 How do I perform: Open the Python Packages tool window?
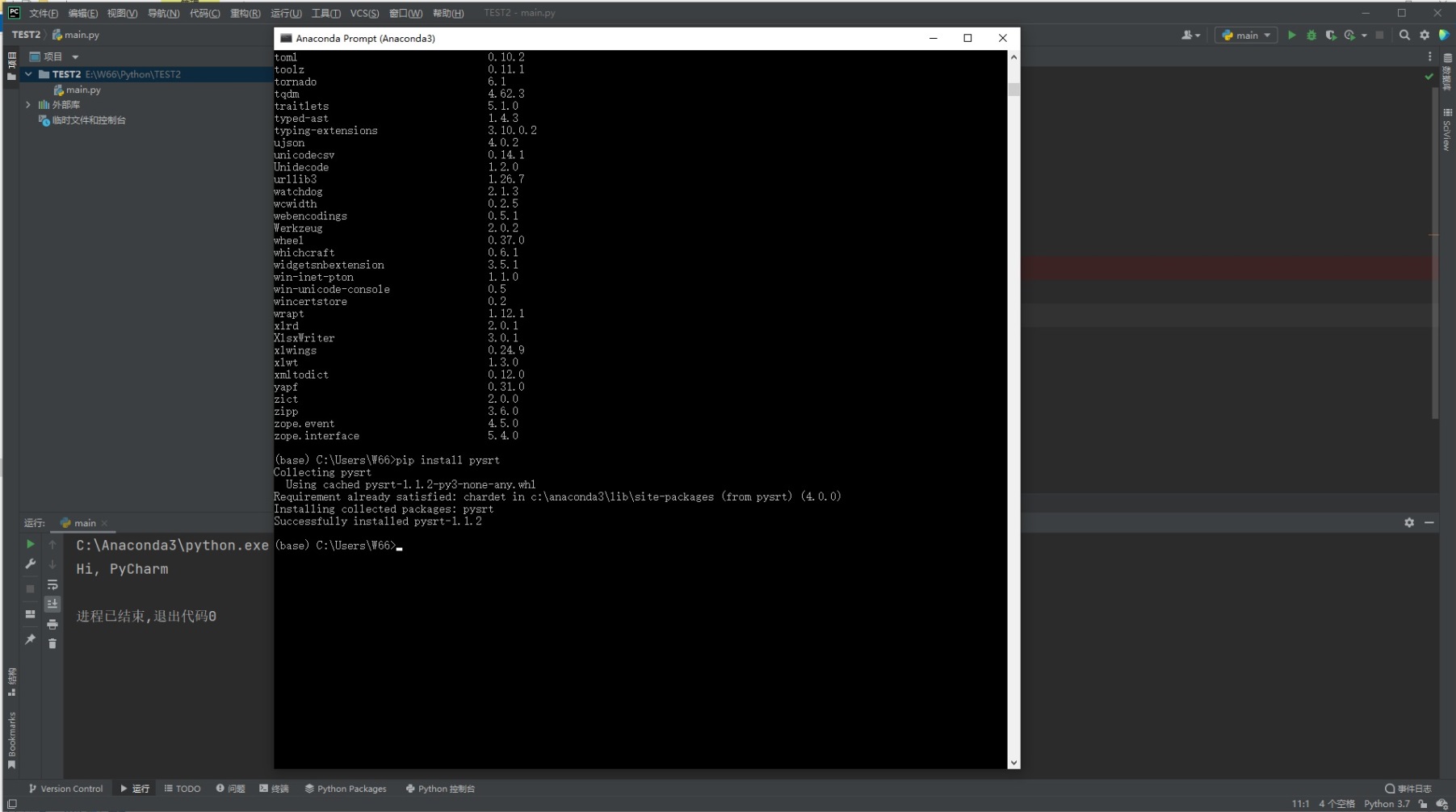(346, 789)
